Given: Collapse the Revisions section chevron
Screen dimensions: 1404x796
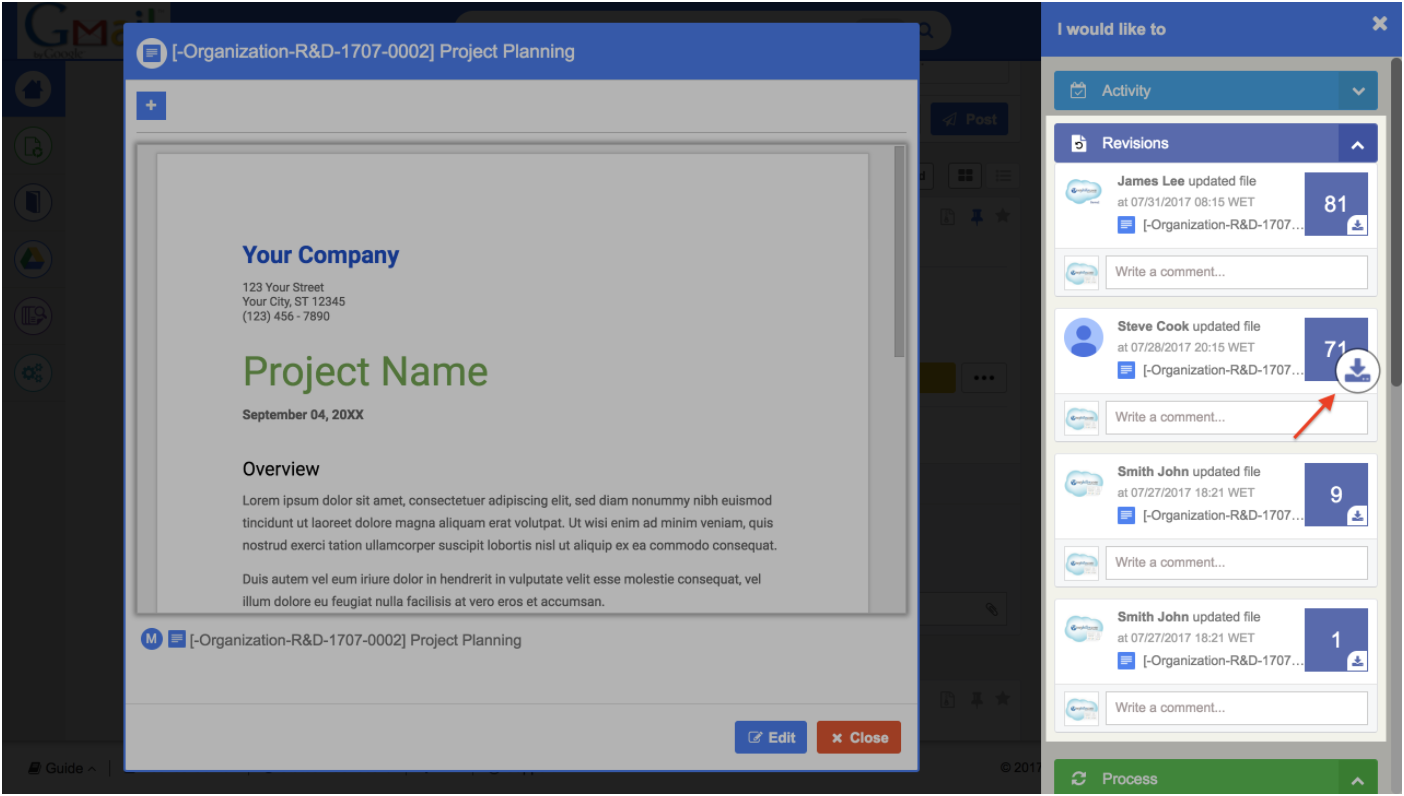Looking at the screenshot, I should [x=1358, y=144].
